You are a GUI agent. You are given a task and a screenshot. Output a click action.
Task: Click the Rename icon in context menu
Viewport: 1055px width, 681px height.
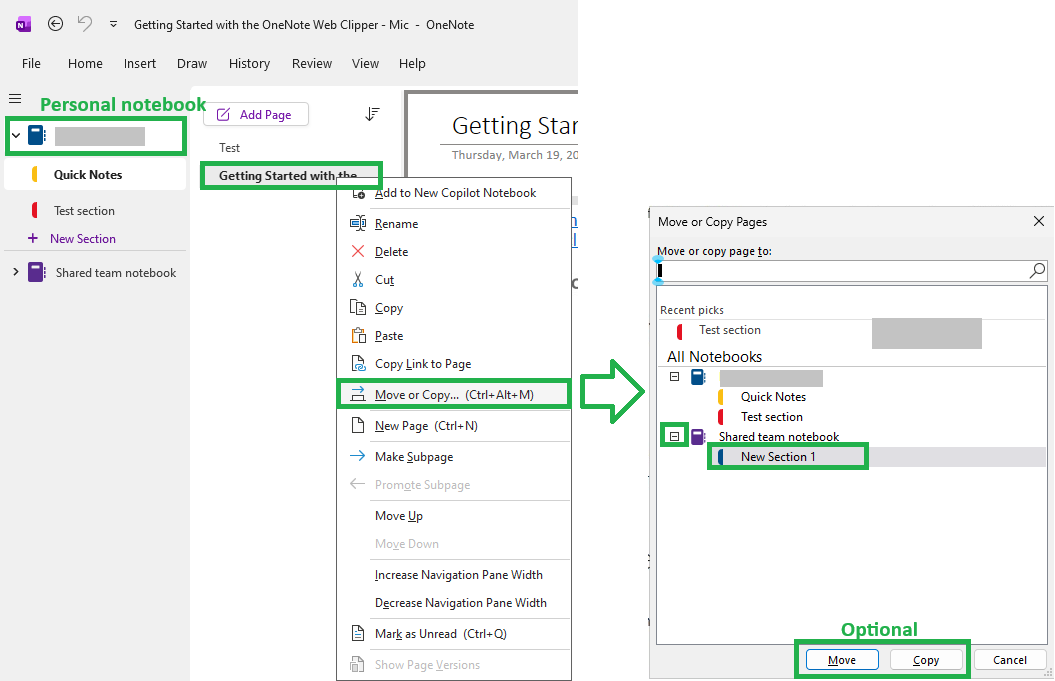pos(358,223)
